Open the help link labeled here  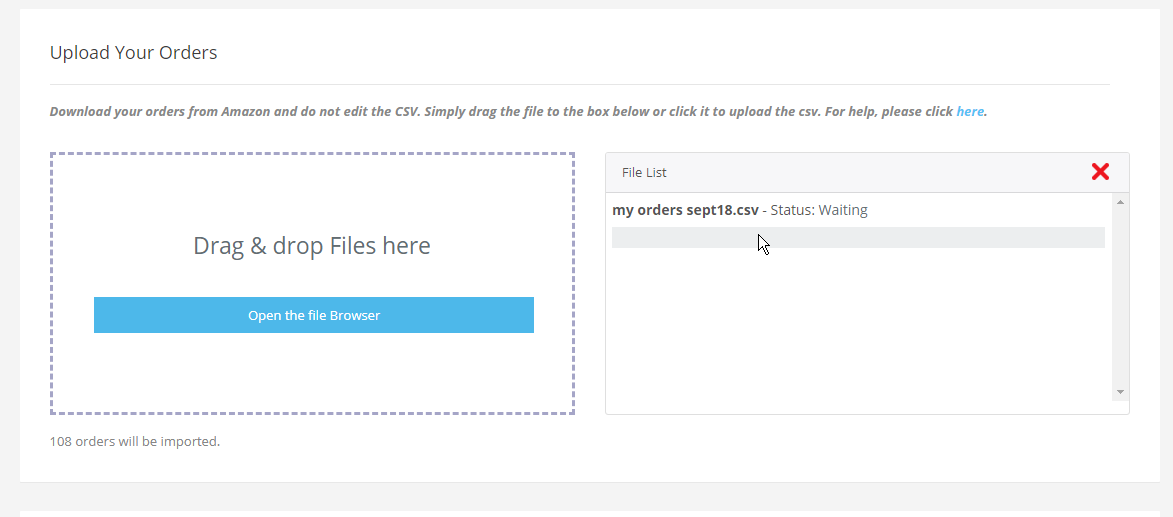coord(970,111)
